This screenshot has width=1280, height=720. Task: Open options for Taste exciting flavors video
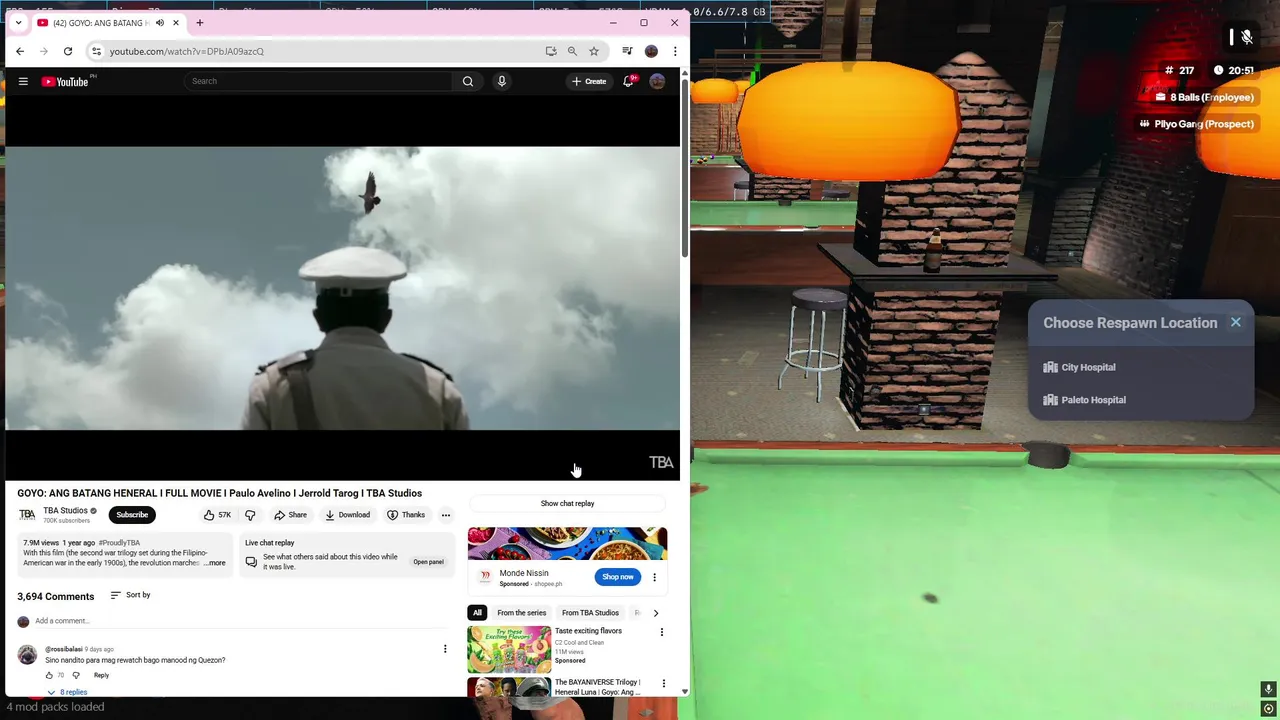[661, 632]
